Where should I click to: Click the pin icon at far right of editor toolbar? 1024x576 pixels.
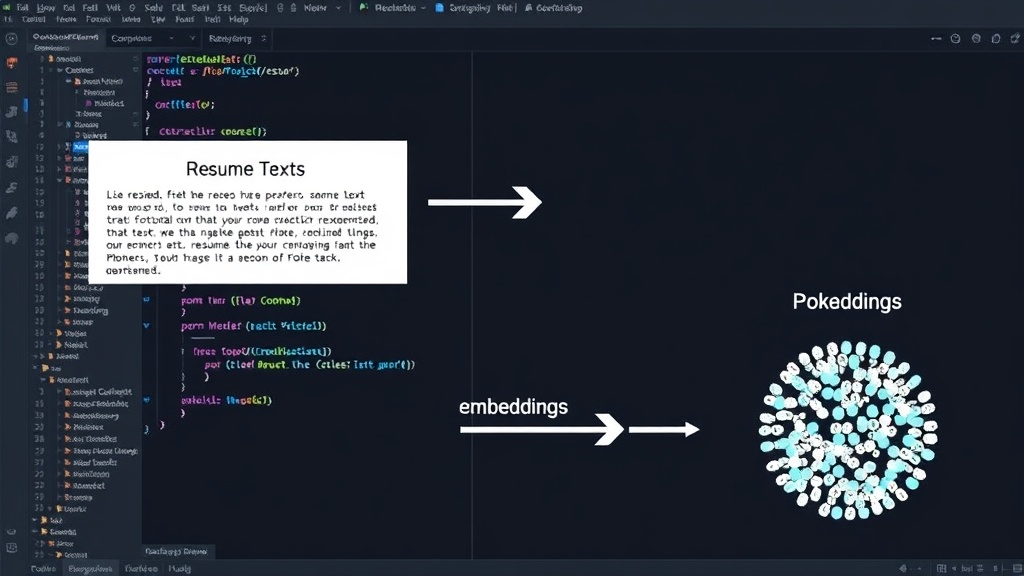[x=1016, y=39]
